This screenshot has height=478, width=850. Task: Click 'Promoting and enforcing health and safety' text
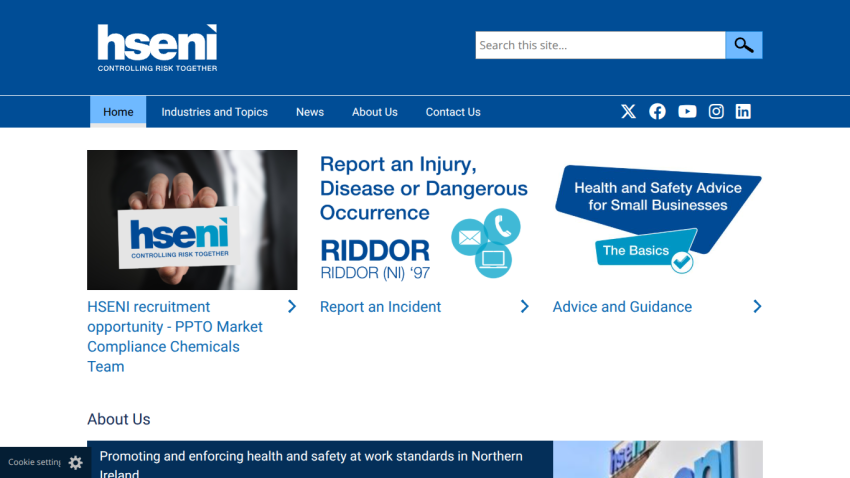pos(311,463)
